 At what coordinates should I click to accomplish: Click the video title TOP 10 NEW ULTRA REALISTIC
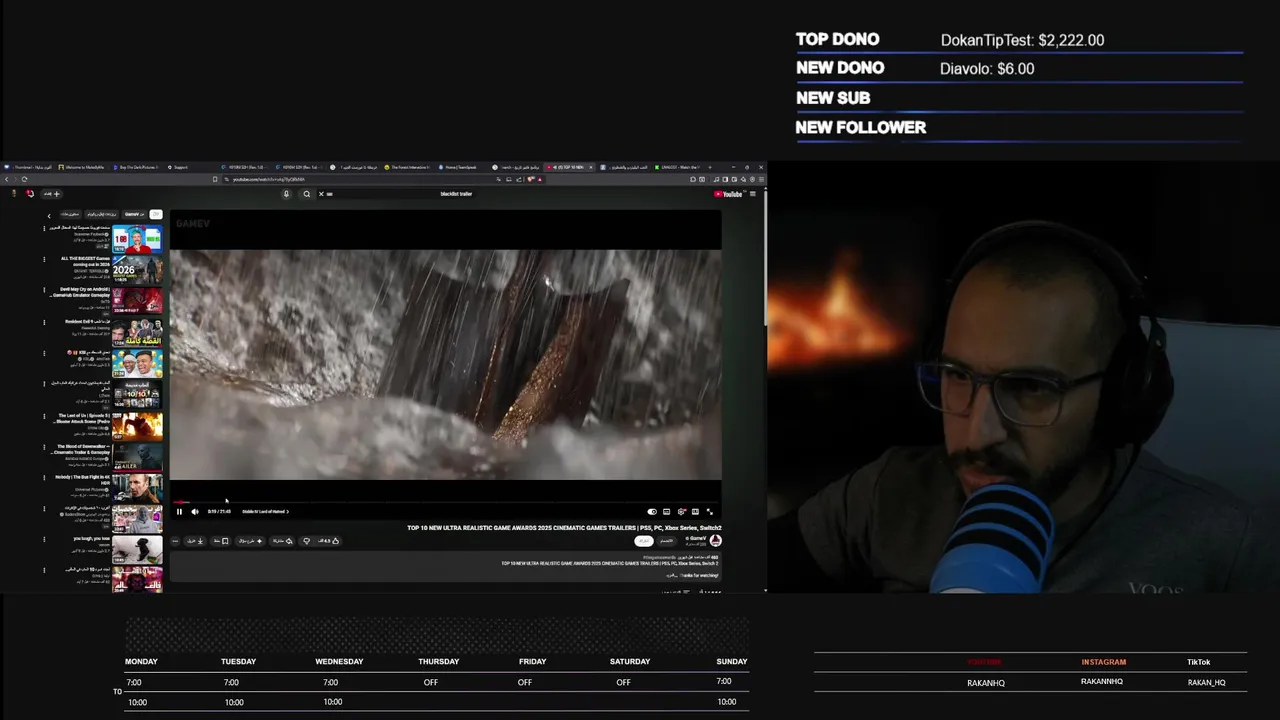564,528
